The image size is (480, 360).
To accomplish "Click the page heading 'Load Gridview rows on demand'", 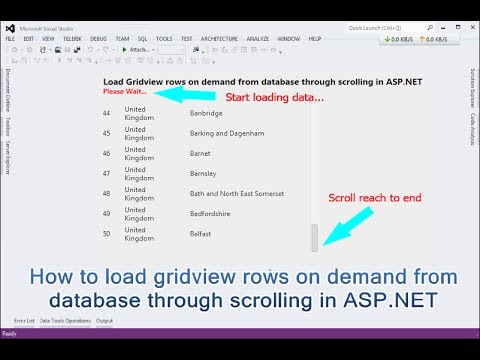I will [263, 82].
